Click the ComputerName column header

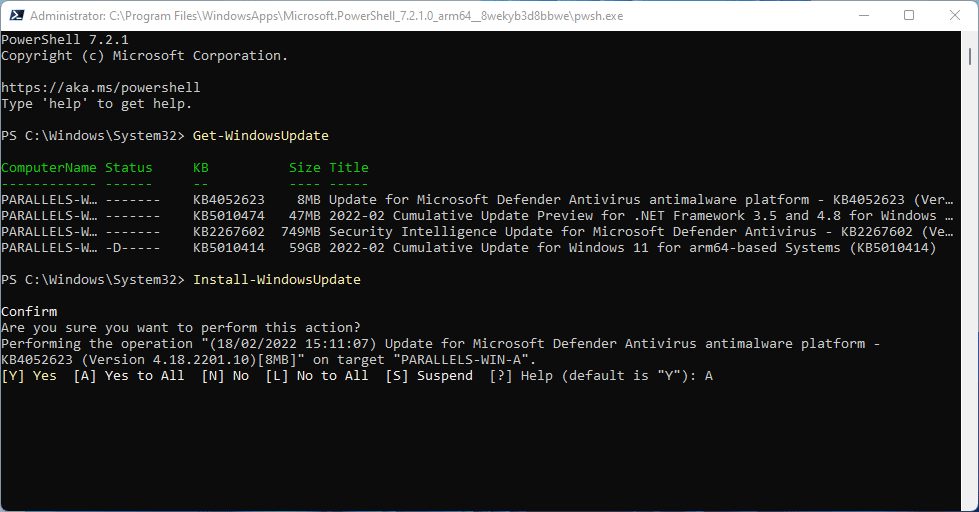point(49,167)
